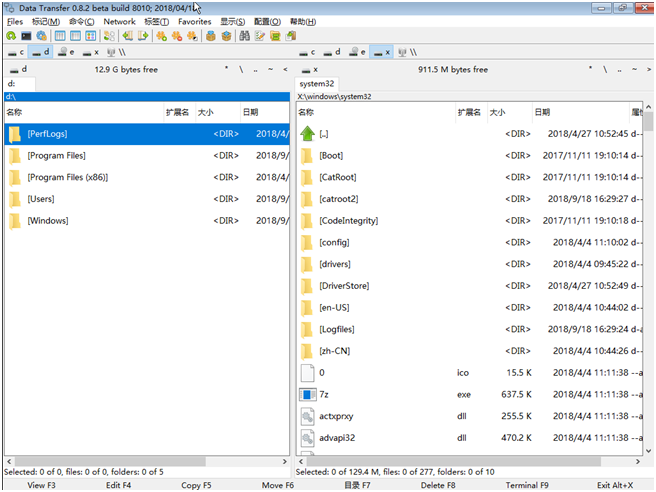Viewport: 656px width, 492px height.
Task: Switch left panel to drive c
Action: coord(16,52)
